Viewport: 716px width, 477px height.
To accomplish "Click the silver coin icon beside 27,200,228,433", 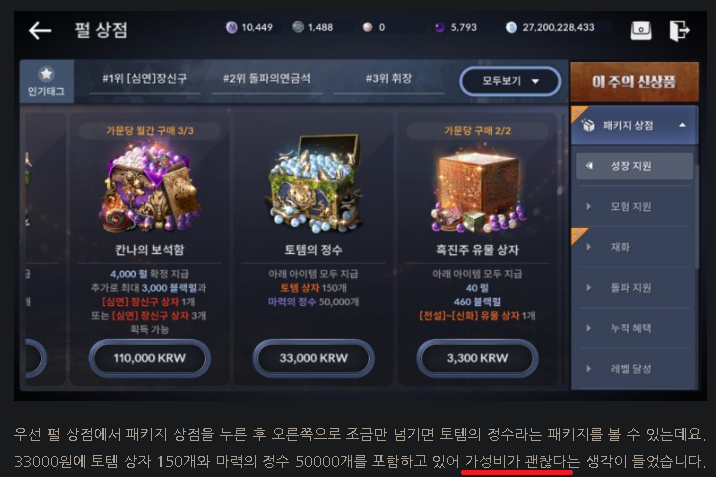I will pyautogui.click(x=511, y=27).
